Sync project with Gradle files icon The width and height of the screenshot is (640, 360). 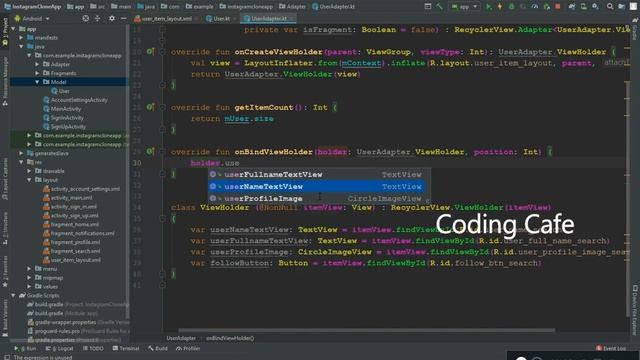point(572,6)
